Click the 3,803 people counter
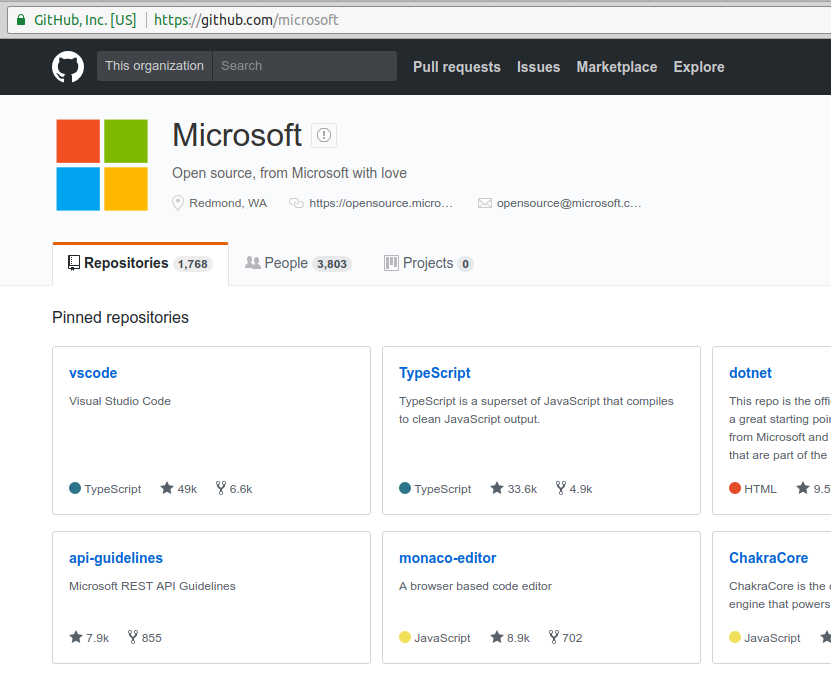This screenshot has width=831, height=682. 332,264
